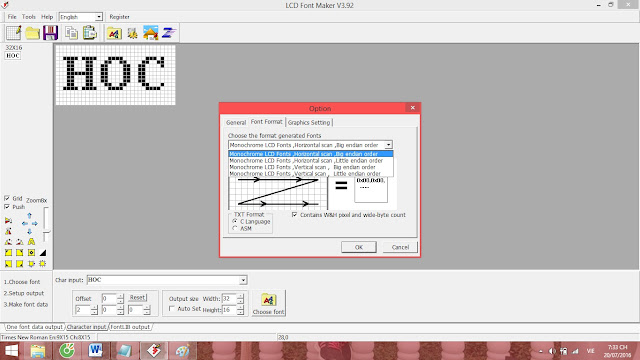Open the English language dropdown
The width and height of the screenshot is (640, 360).
coord(98,17)
